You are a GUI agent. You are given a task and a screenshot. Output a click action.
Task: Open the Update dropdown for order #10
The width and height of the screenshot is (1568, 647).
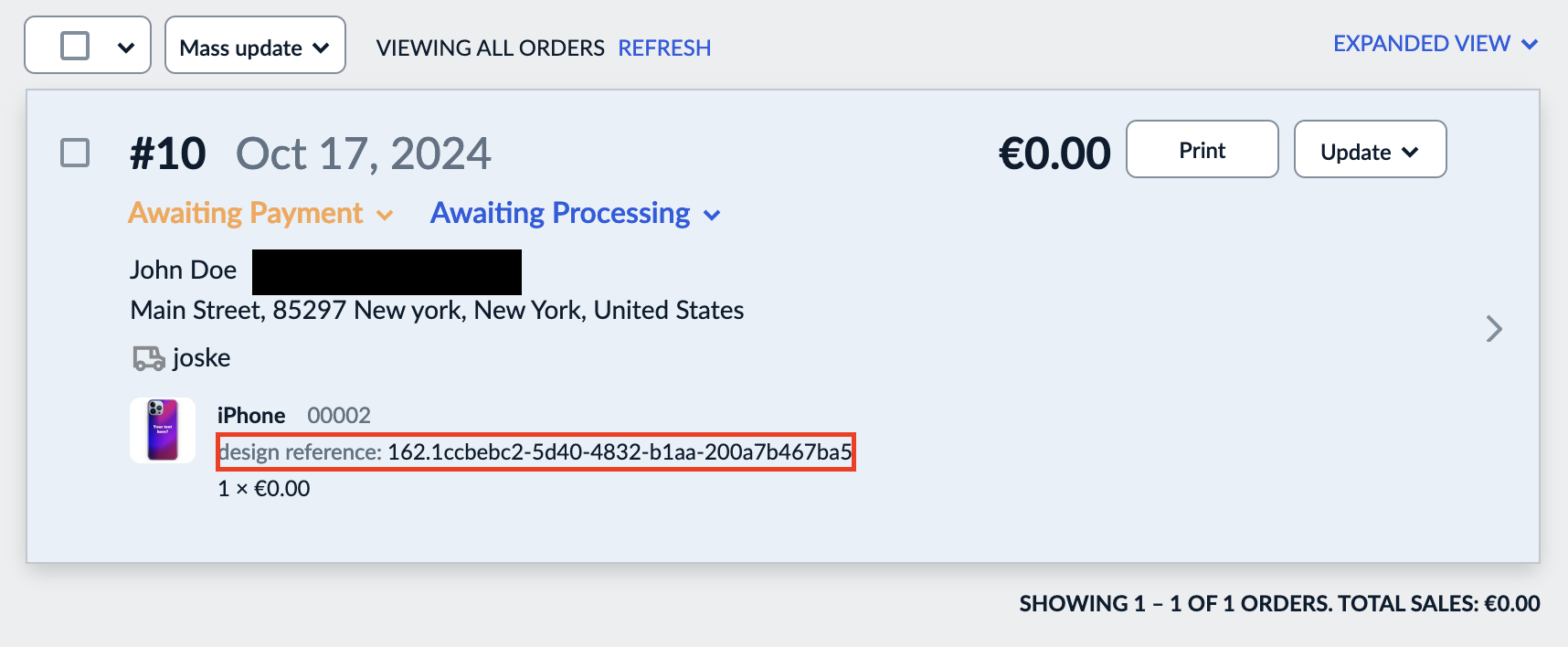pyautogui.click(x=1370, y=151)
